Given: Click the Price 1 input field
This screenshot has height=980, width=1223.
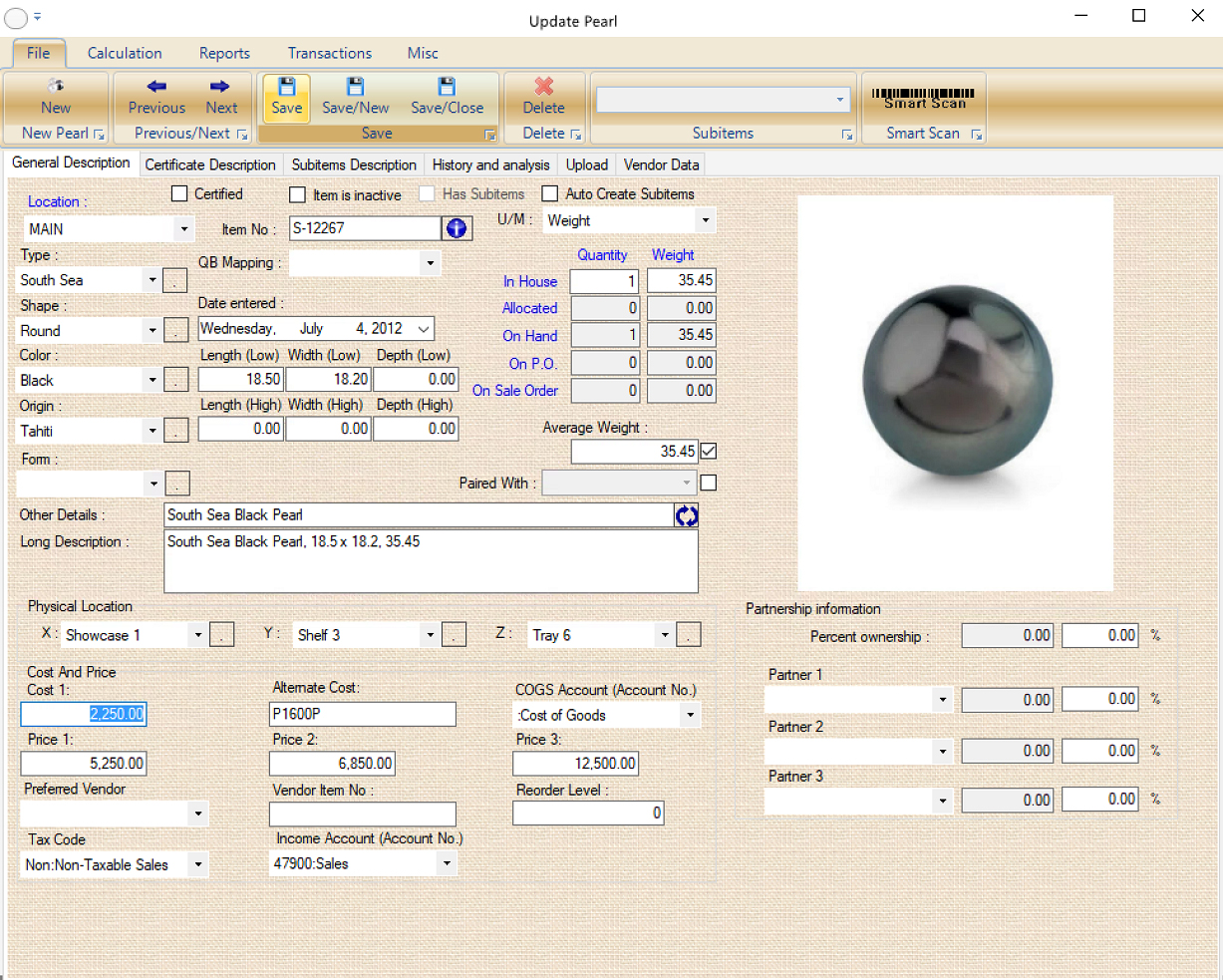Looking at the screenshot, I should point(84,764).
